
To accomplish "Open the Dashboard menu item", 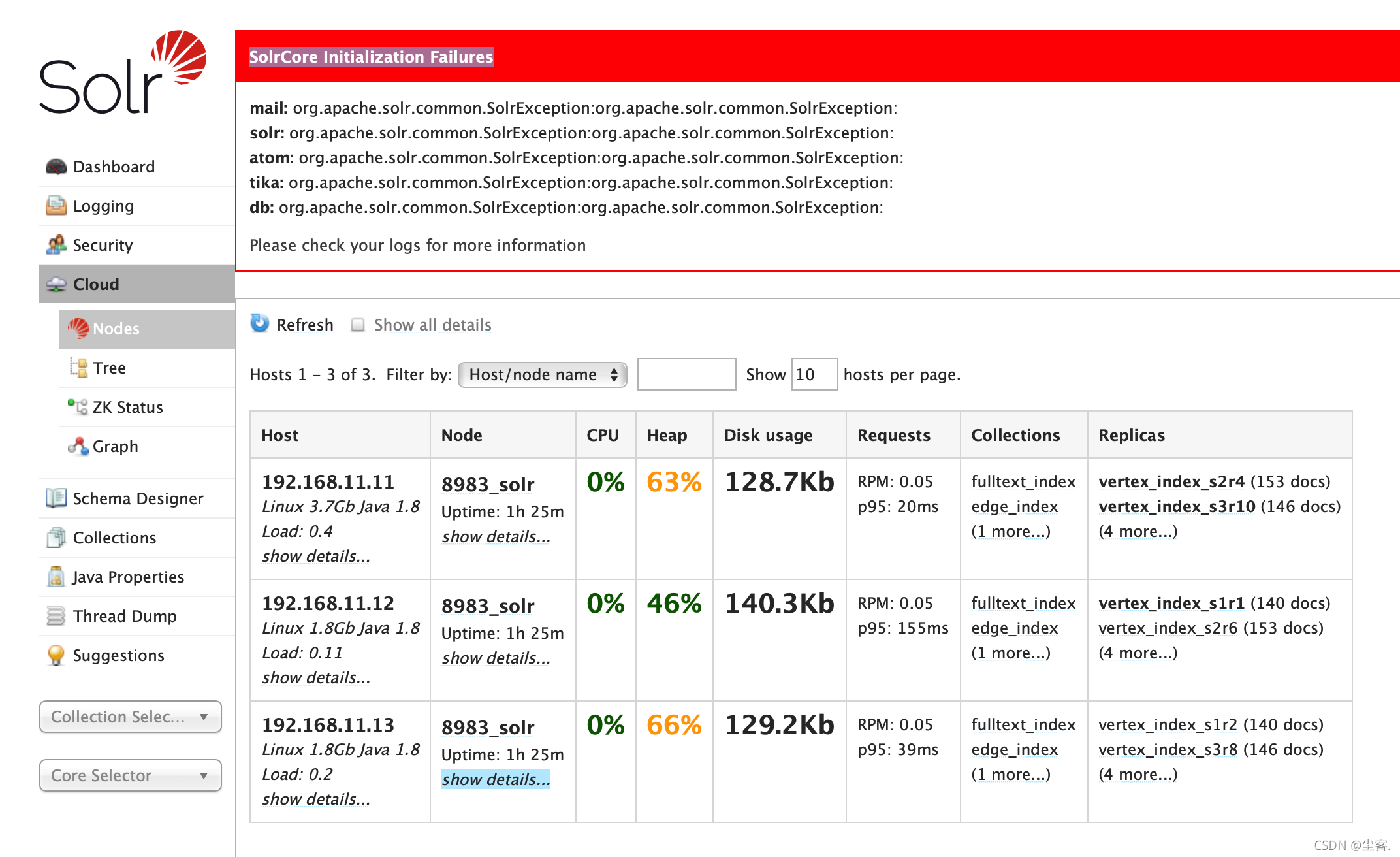I will [137, 167].
